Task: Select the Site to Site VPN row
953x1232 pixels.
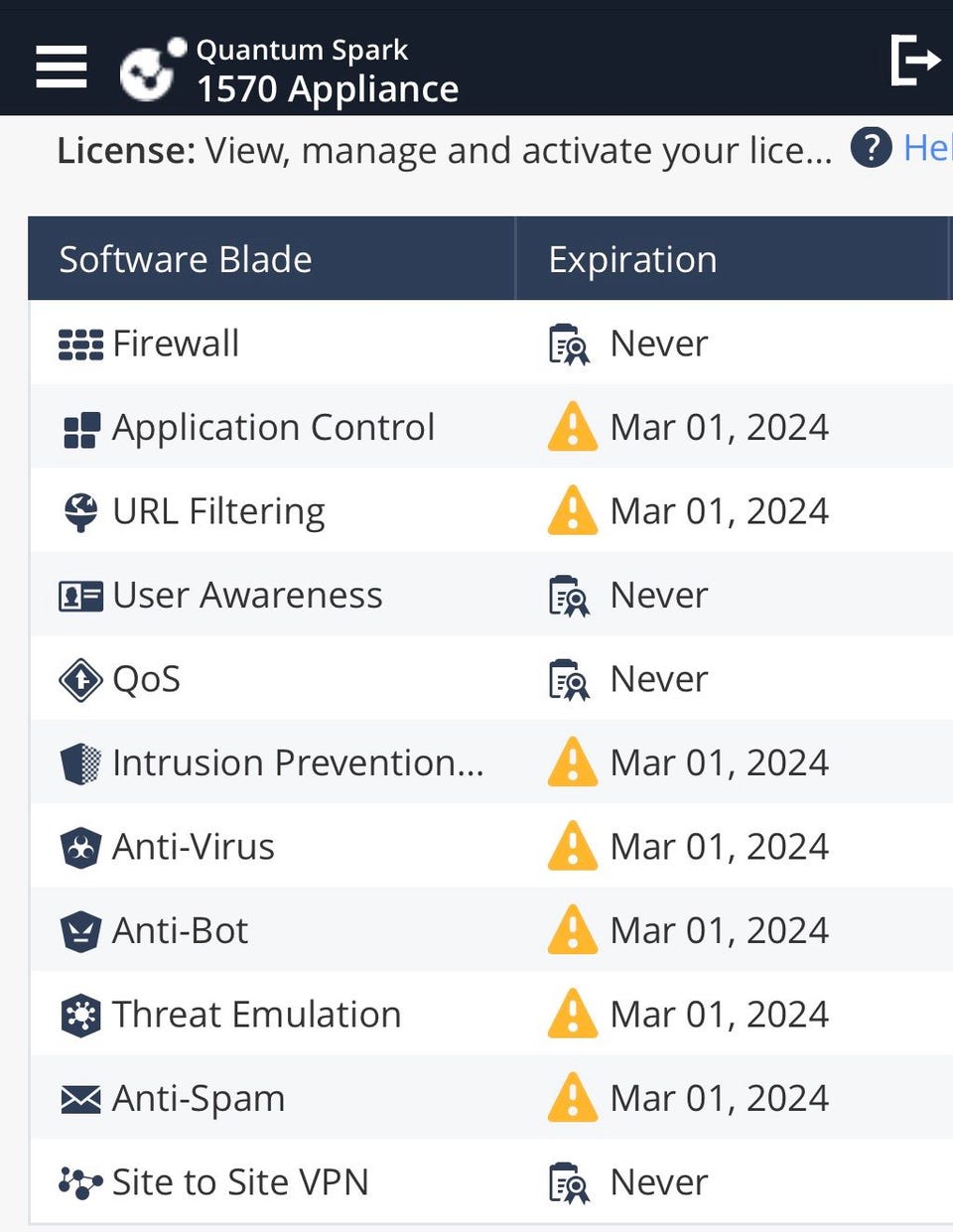Action: pos(490,1181)
